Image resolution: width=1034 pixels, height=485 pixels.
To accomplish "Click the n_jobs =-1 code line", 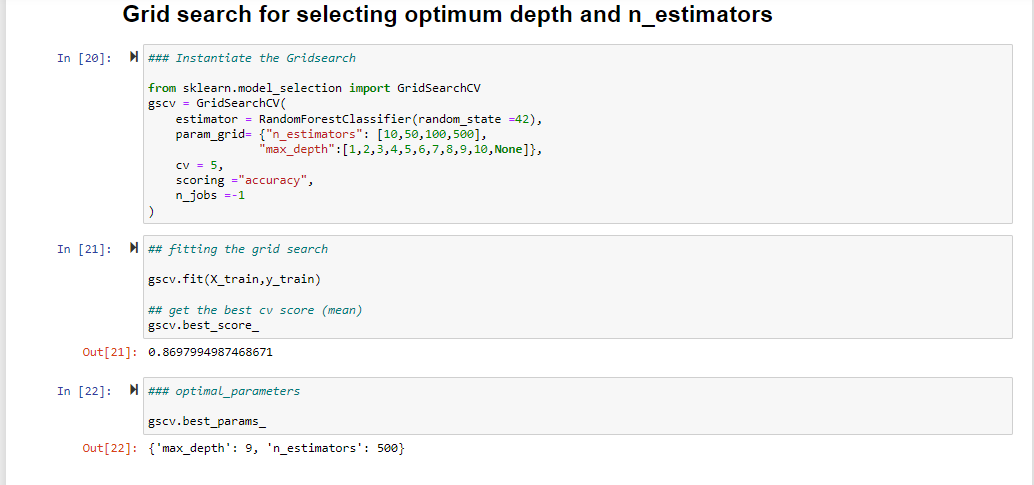I will click(210, 196).
